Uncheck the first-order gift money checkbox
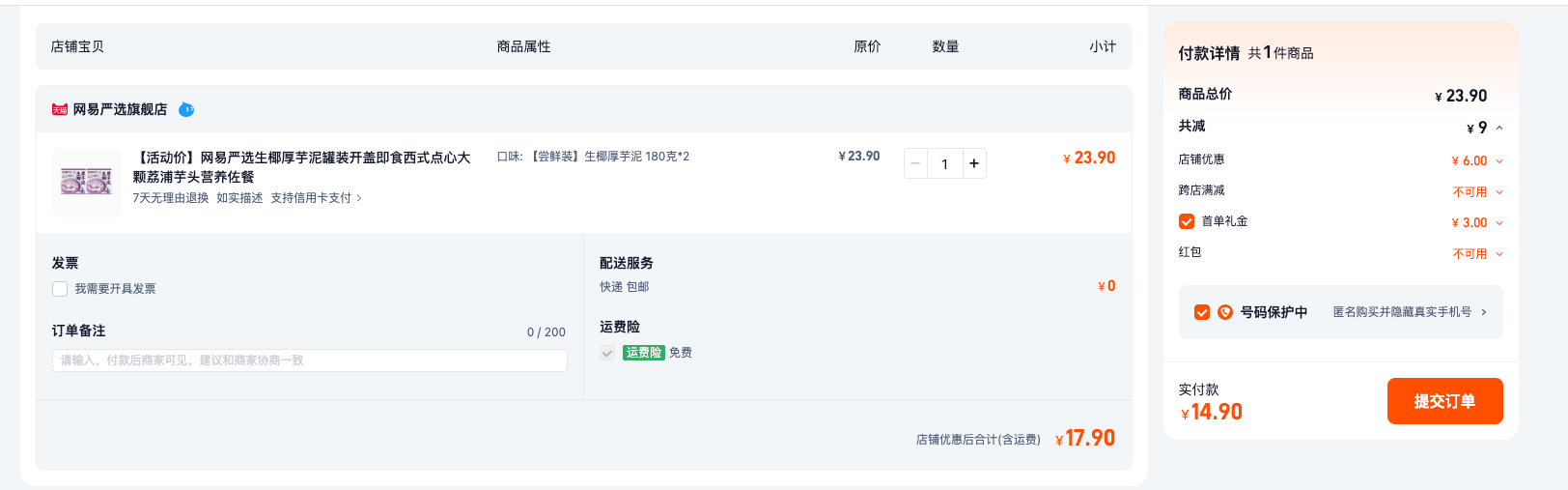 click(1187, 221)
